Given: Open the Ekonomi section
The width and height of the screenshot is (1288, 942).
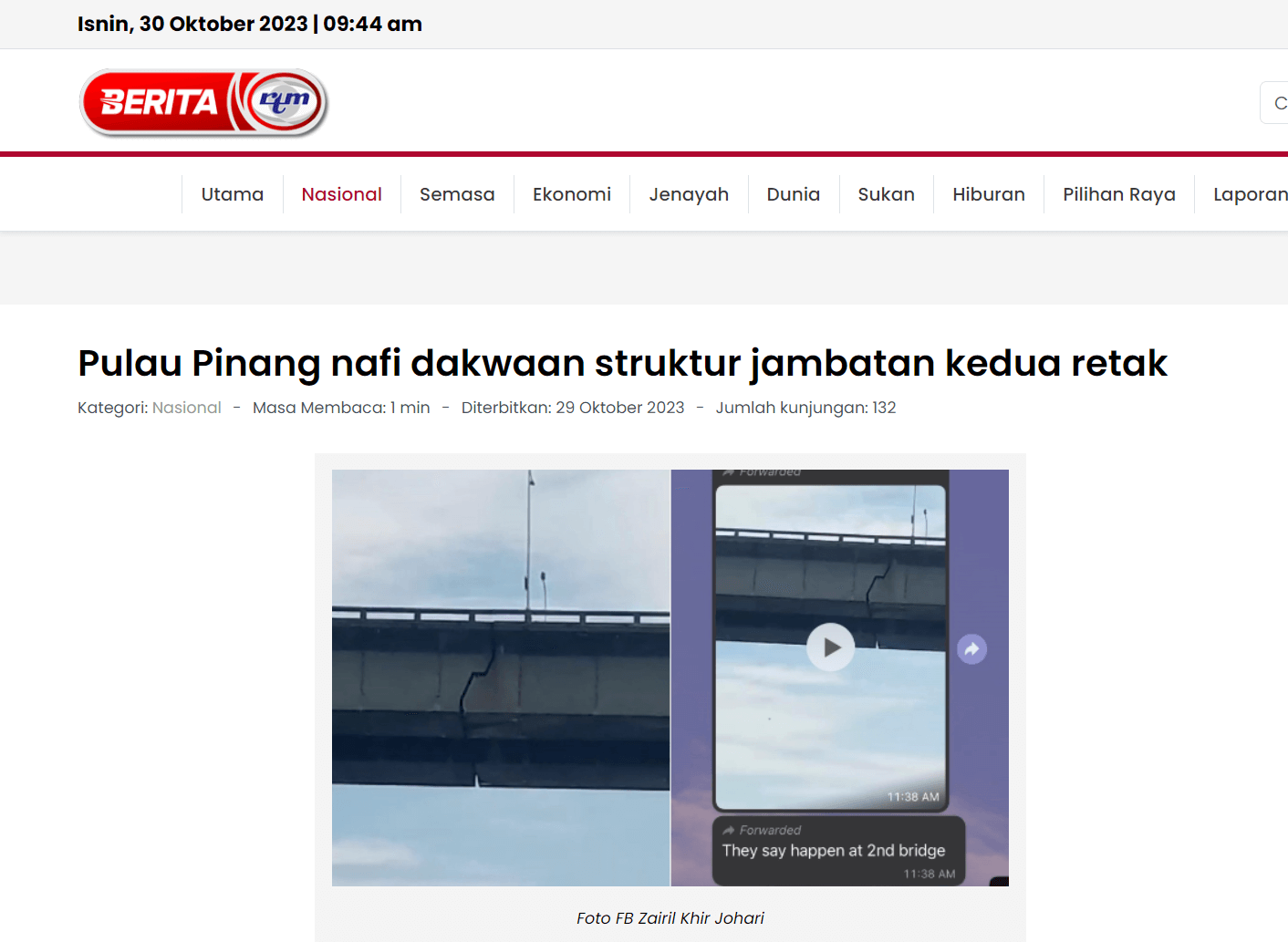Looking at the screenshot, I should pyautogui.click(x=572, y=194).
